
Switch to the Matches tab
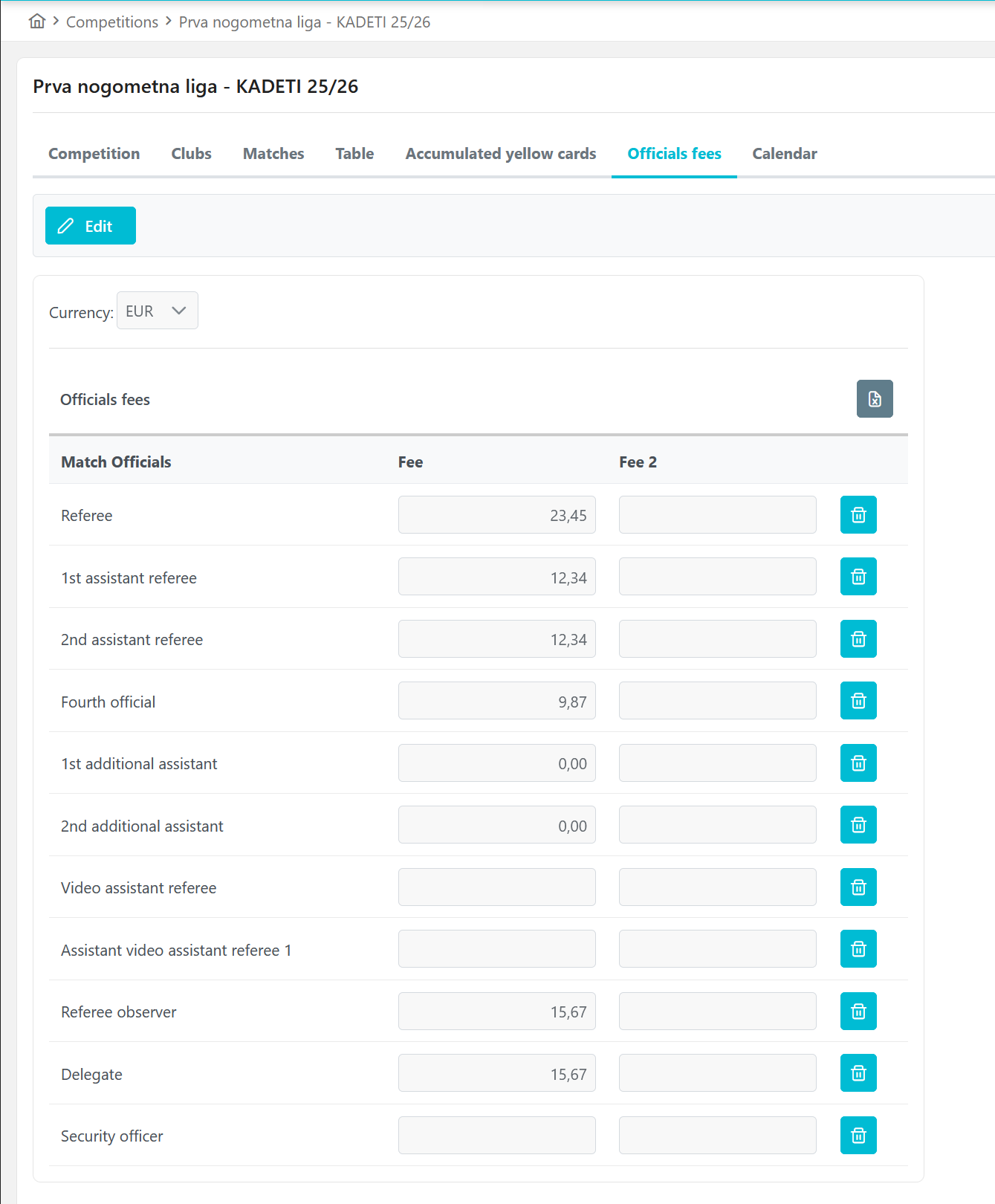273,154
